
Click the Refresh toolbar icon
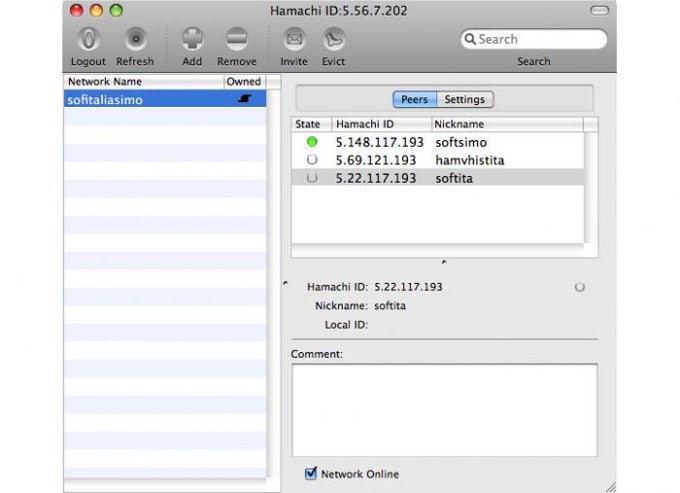pos(135,39)
